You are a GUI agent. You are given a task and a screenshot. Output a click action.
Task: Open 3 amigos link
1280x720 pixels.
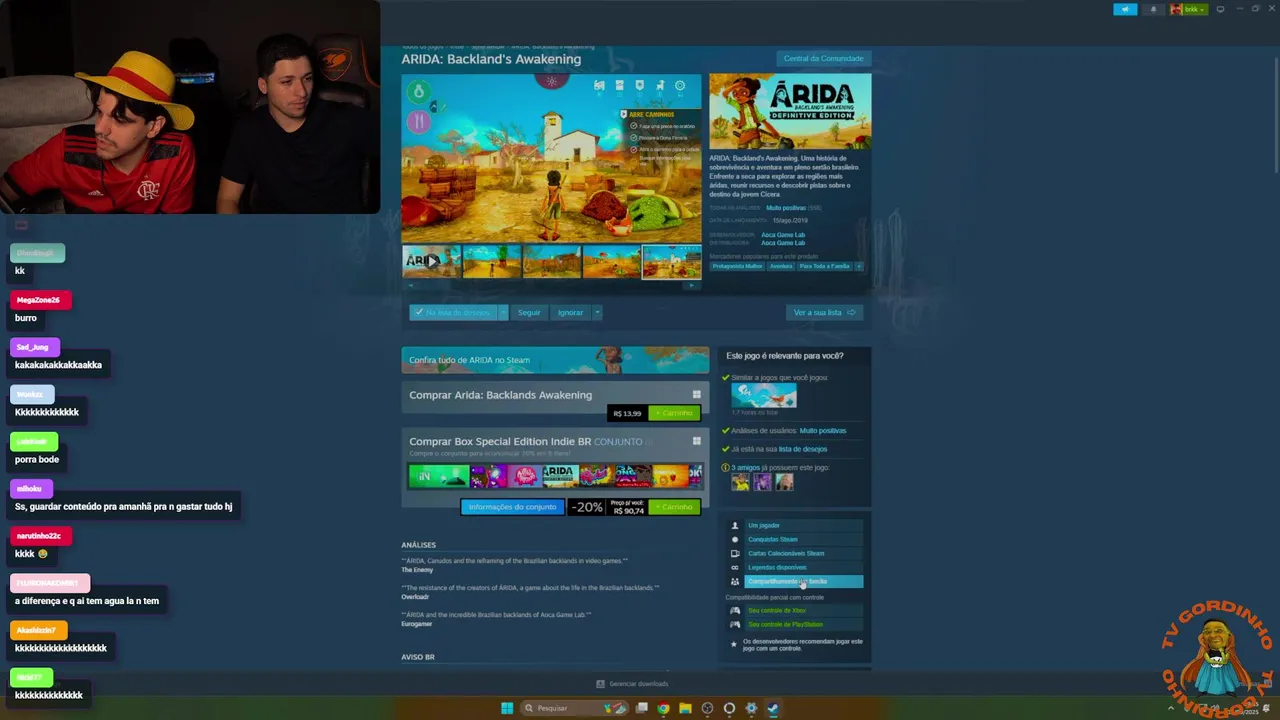point(745,467)
